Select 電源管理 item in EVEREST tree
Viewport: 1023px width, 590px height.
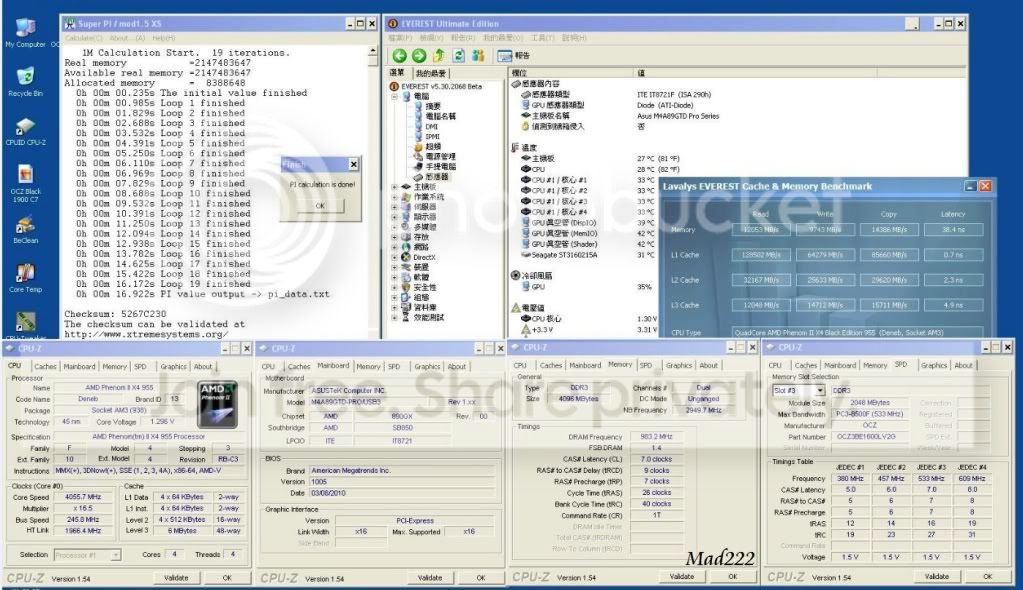[x=435, y=157]
